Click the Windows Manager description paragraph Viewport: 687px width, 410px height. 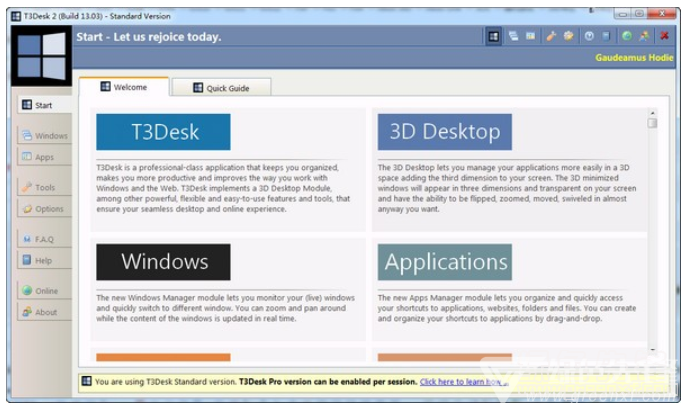click(x=225, y=308)
